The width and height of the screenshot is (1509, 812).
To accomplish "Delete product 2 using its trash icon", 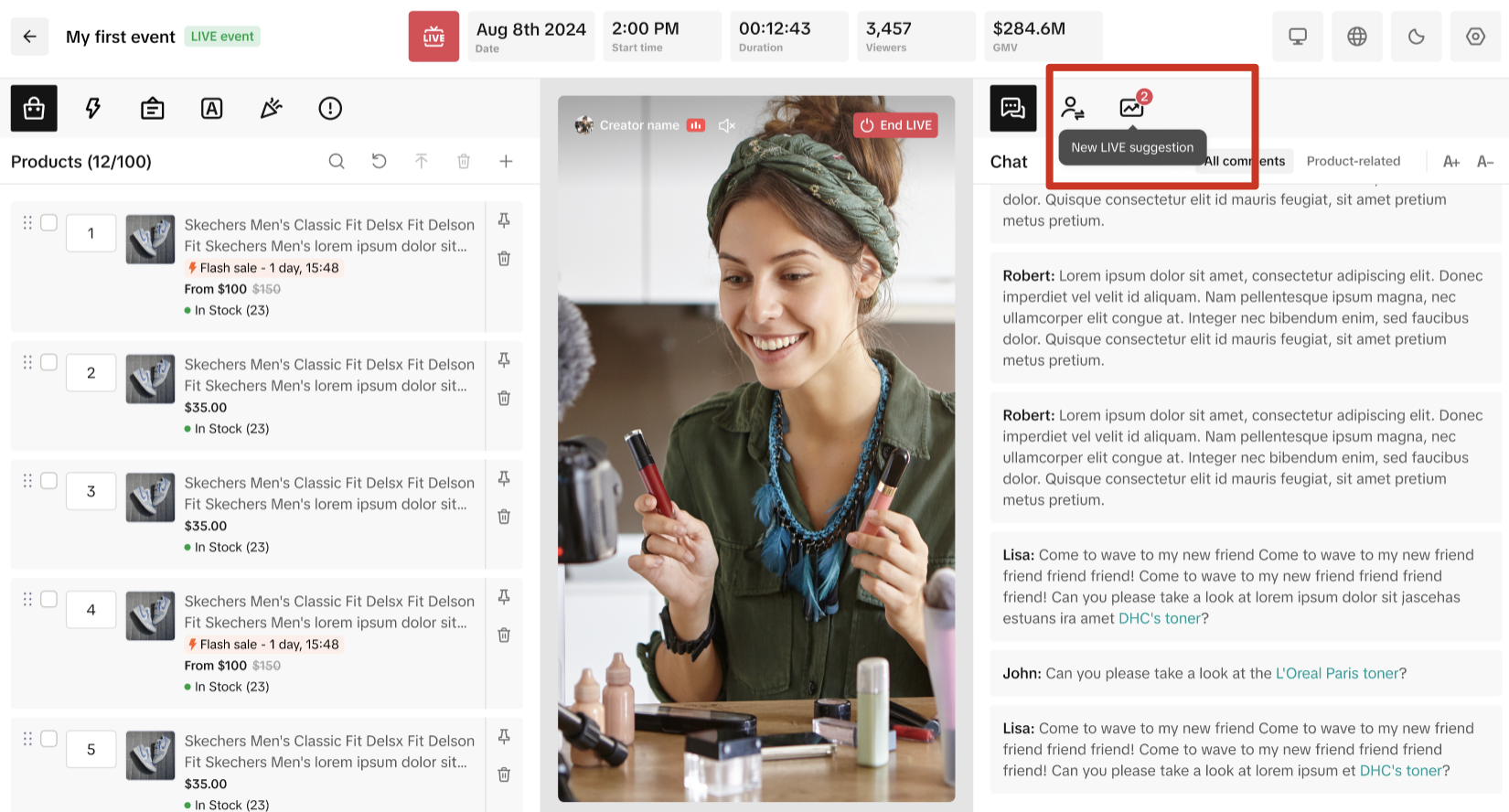I will (504, 399).
